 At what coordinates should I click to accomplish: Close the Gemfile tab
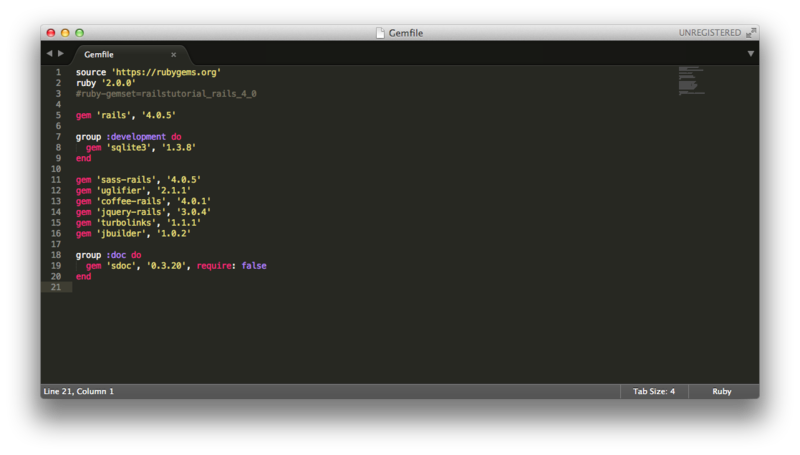tap(173, 55)
